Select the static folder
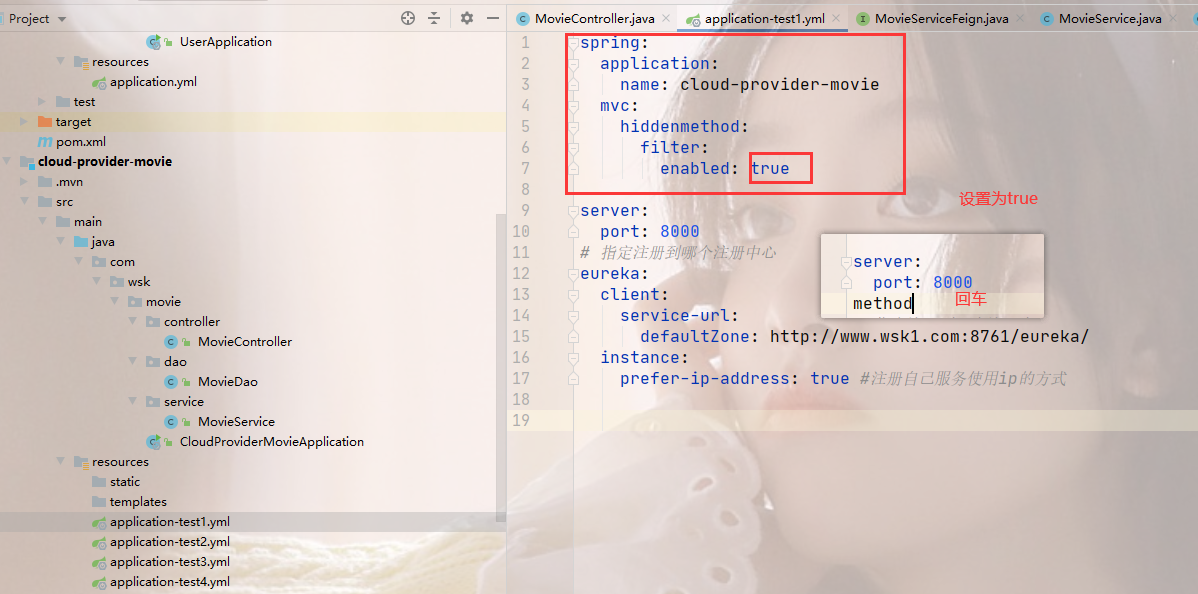The image size is (1198, 594). (x=125, y=482)
